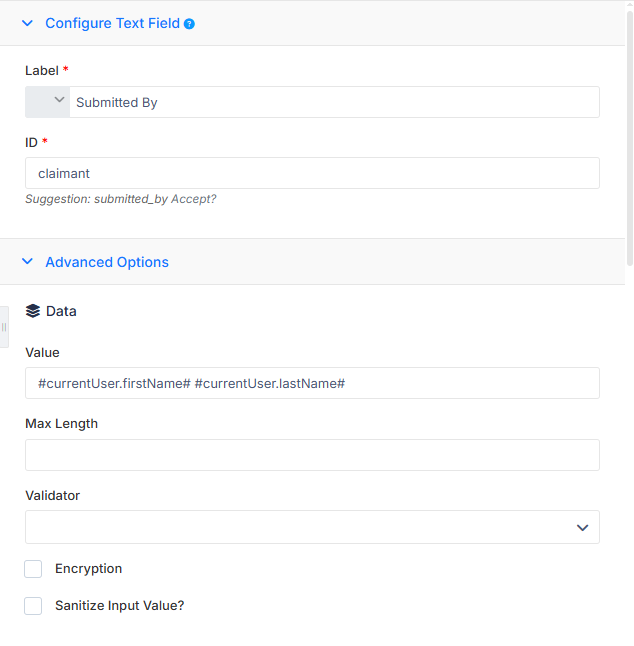Open the Validator combo box
Image resolution: width=634 pixels, height=646 pixels.
coord(312,527)
